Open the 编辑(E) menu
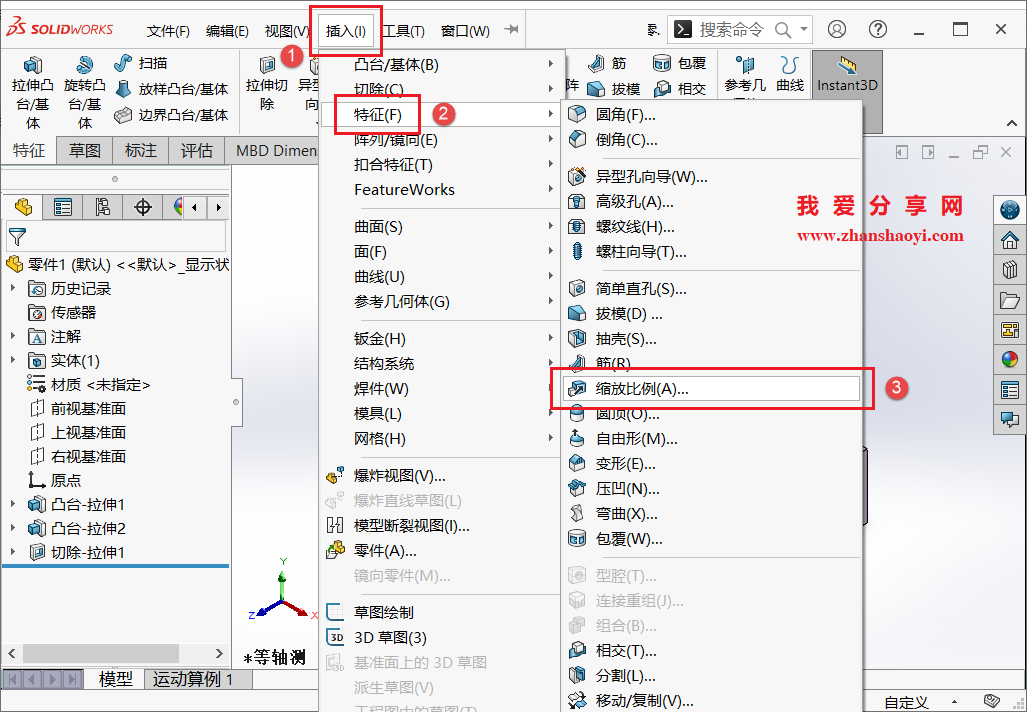Viewport: 1027px width, 712px height. (x=227, y=31)
